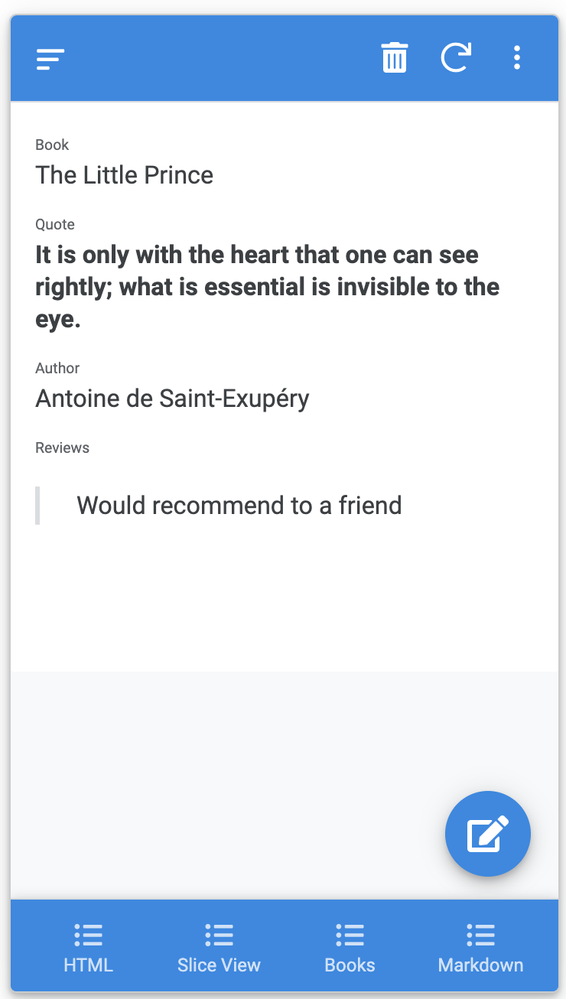Click the Markdown tab list icon
566x999 pixels.
point(481,935)
